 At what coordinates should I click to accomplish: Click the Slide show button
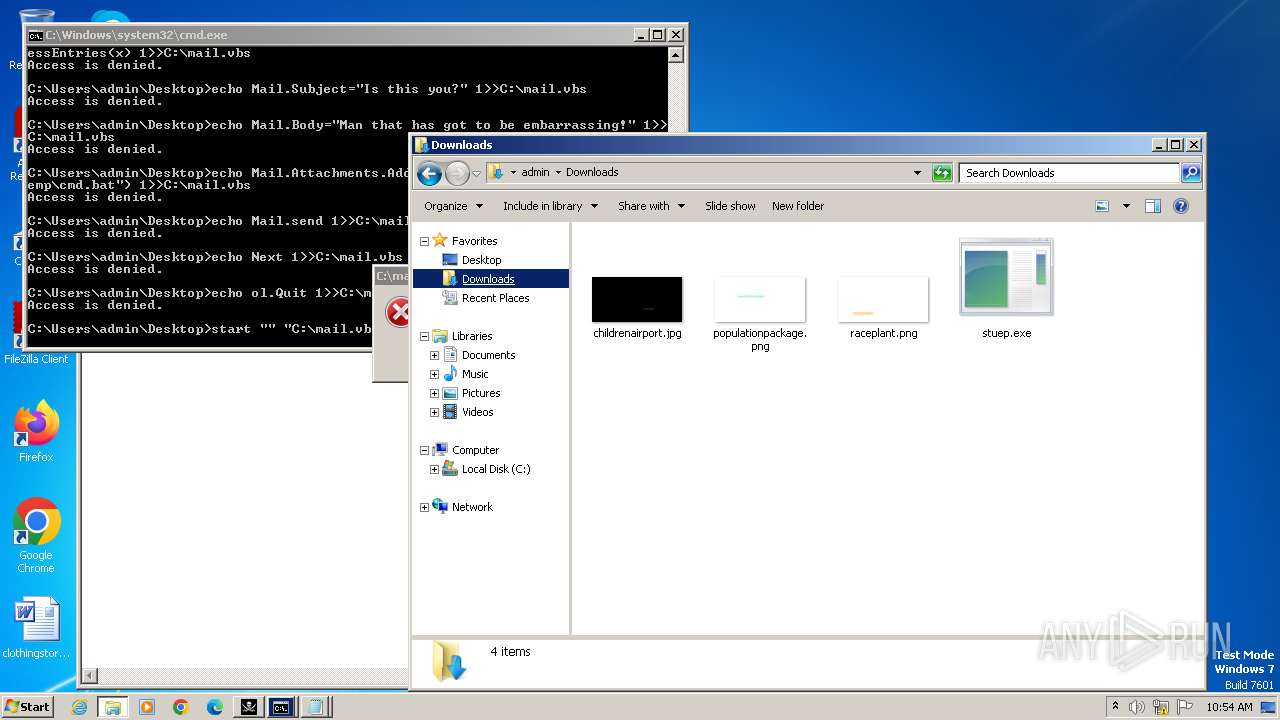click(730, 206)
